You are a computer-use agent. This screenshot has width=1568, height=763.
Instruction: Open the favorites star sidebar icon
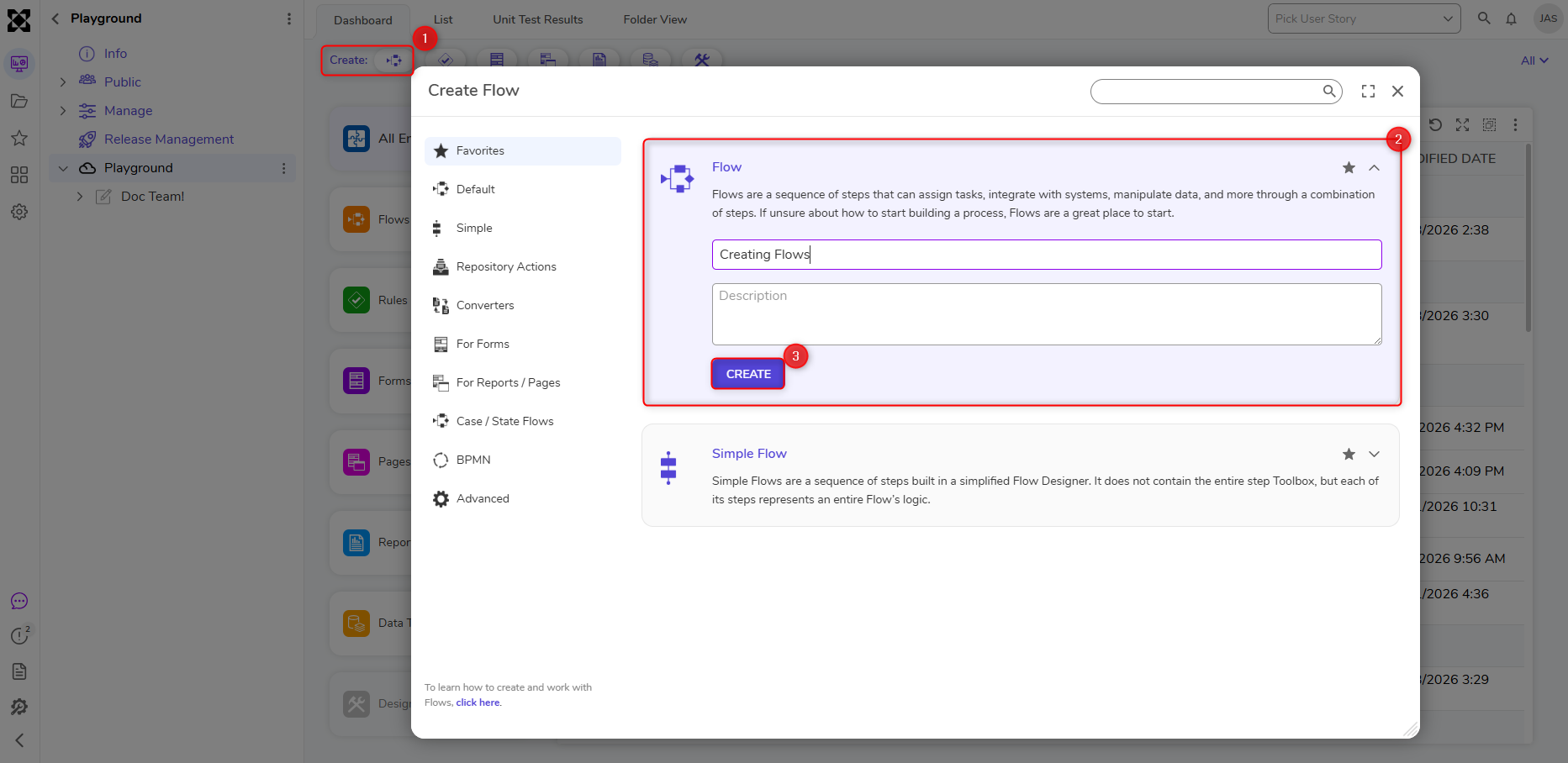[19, 138]
